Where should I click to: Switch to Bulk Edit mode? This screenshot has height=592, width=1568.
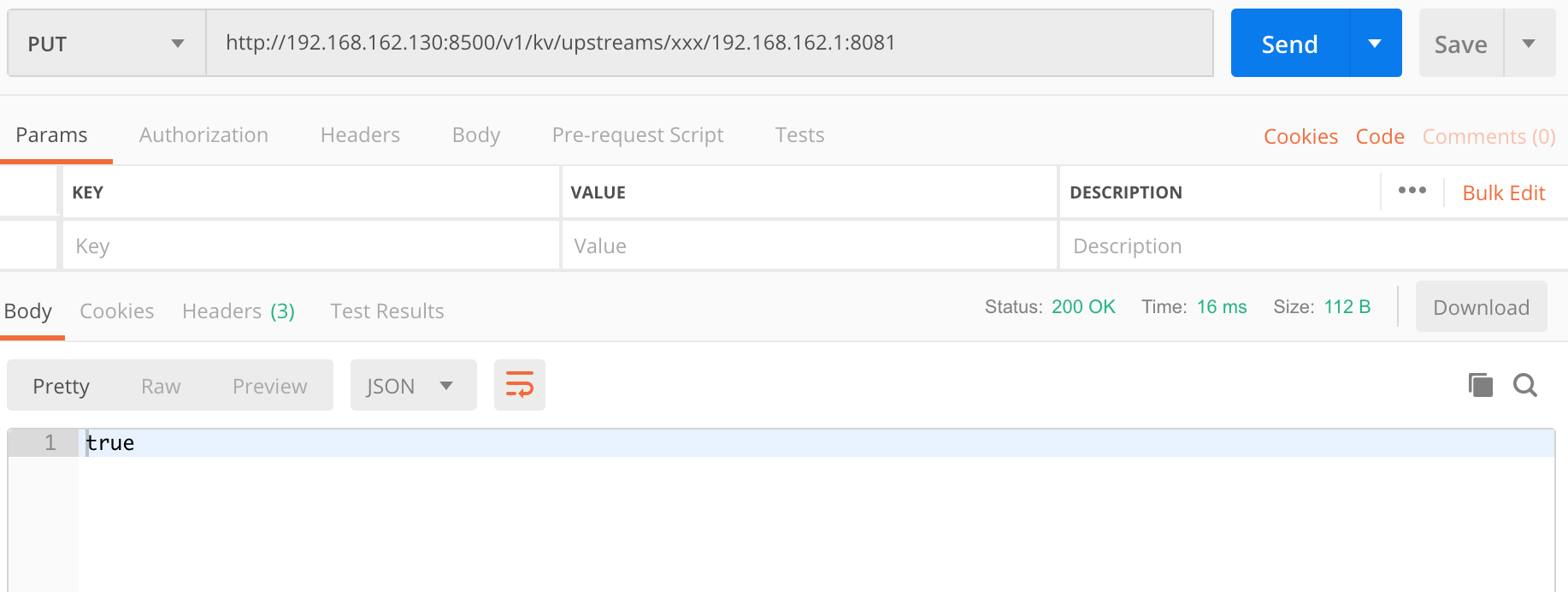(x=1504, y=193)
